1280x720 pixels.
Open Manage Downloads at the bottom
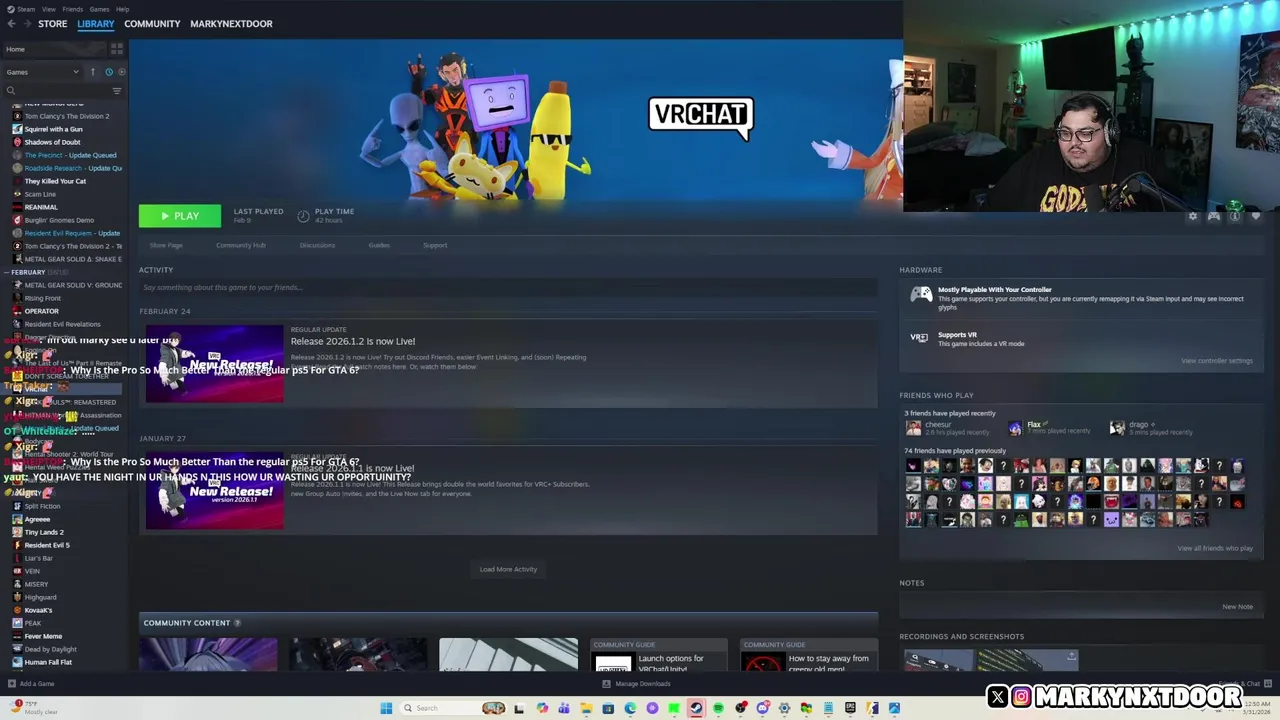point(636,684)
